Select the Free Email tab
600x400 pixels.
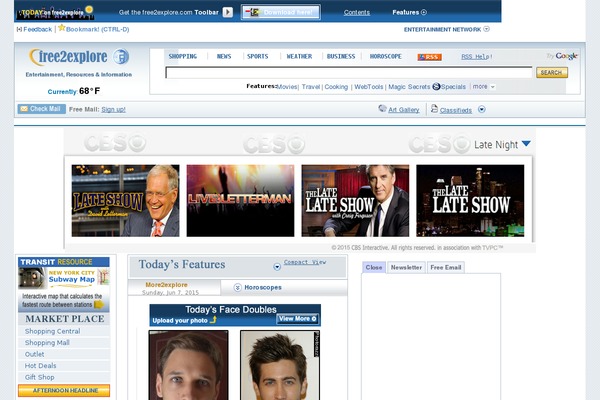(x=446, y=267)
